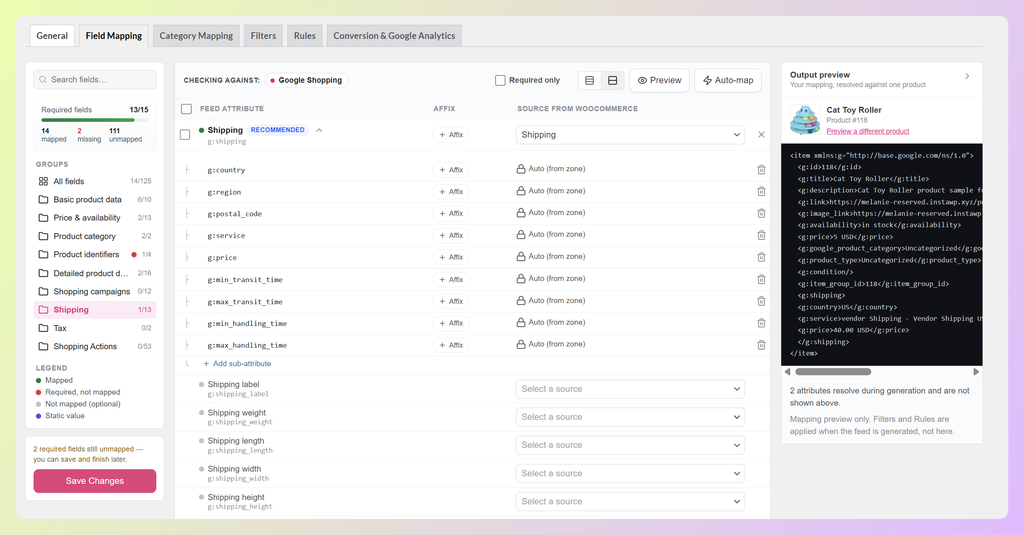
Task: Click lock icon in g:max_handling_time row
Action: 520,344
